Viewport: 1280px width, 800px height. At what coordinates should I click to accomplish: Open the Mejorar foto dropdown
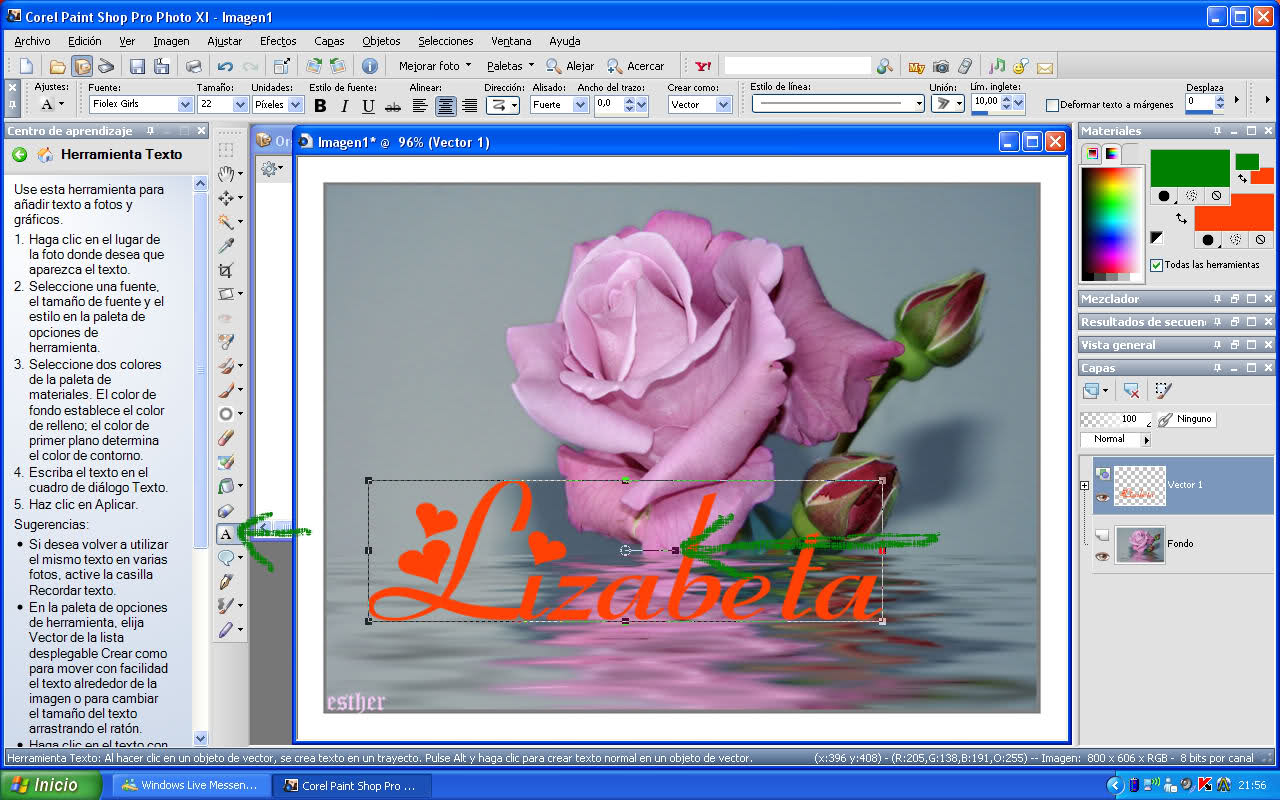click(435, 66)
